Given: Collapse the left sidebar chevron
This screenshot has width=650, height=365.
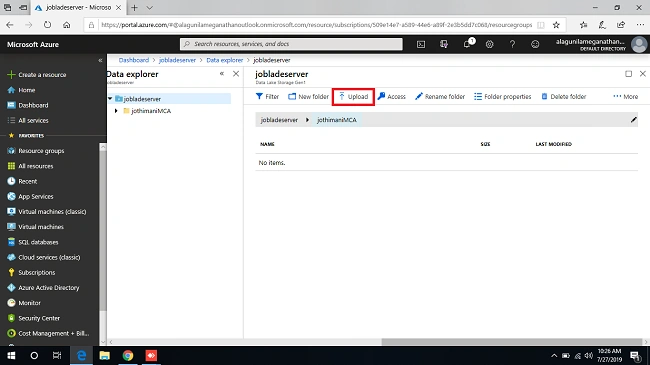Looking at the screenshot, I should pos(100,60).
